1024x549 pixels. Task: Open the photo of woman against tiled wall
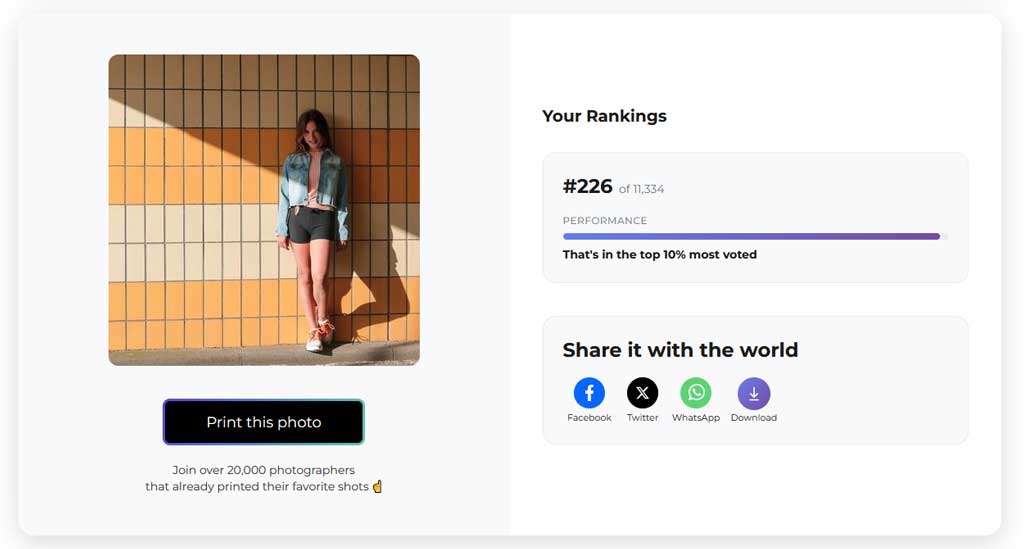(x=264, y=210)
